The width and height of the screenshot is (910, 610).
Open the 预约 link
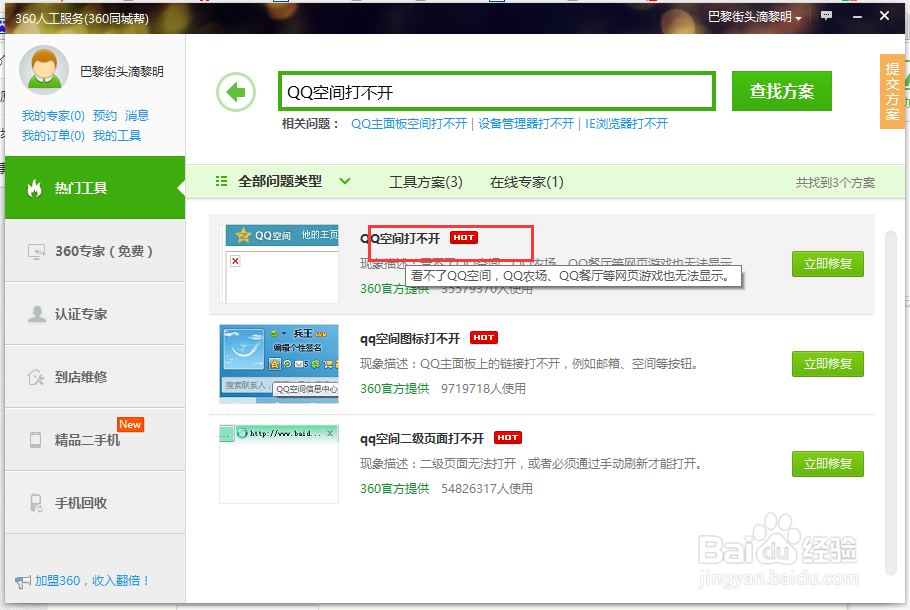tap(104, 115)
